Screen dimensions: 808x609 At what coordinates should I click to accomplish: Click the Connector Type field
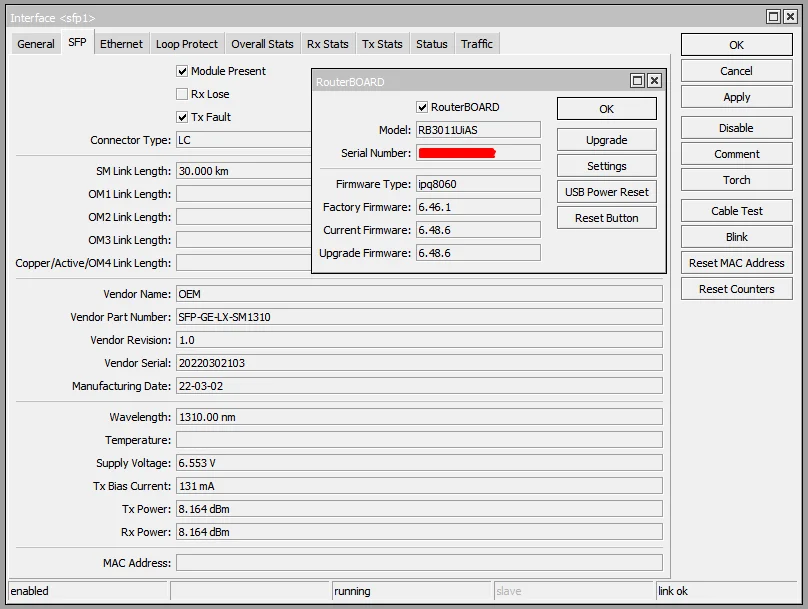pos(244,140)
